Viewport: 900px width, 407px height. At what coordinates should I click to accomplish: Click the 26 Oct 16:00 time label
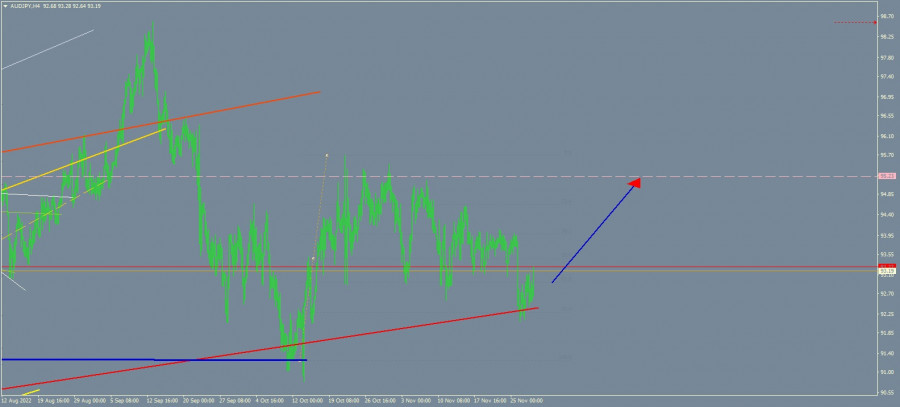pos(379,400)
